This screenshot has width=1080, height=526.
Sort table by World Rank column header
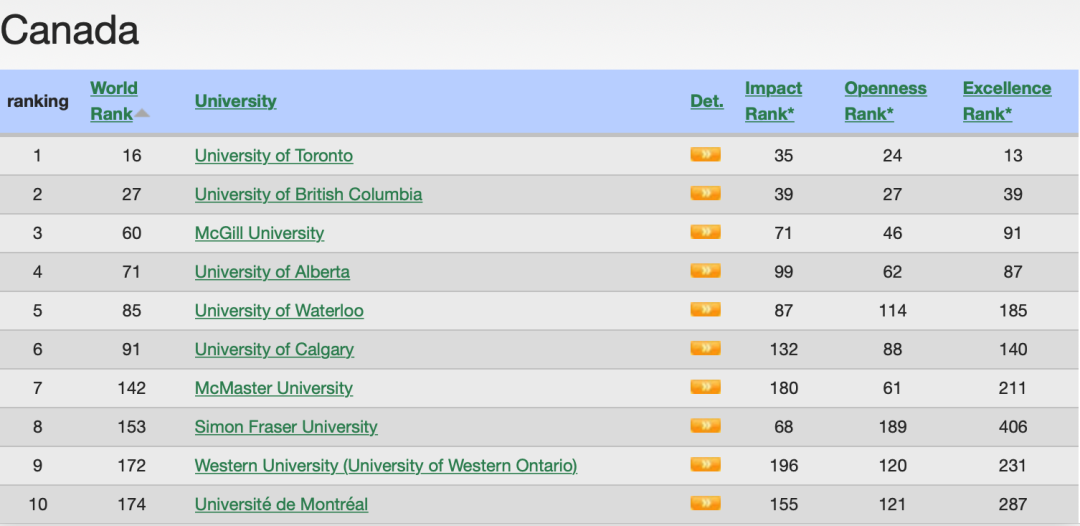[114, 101]
